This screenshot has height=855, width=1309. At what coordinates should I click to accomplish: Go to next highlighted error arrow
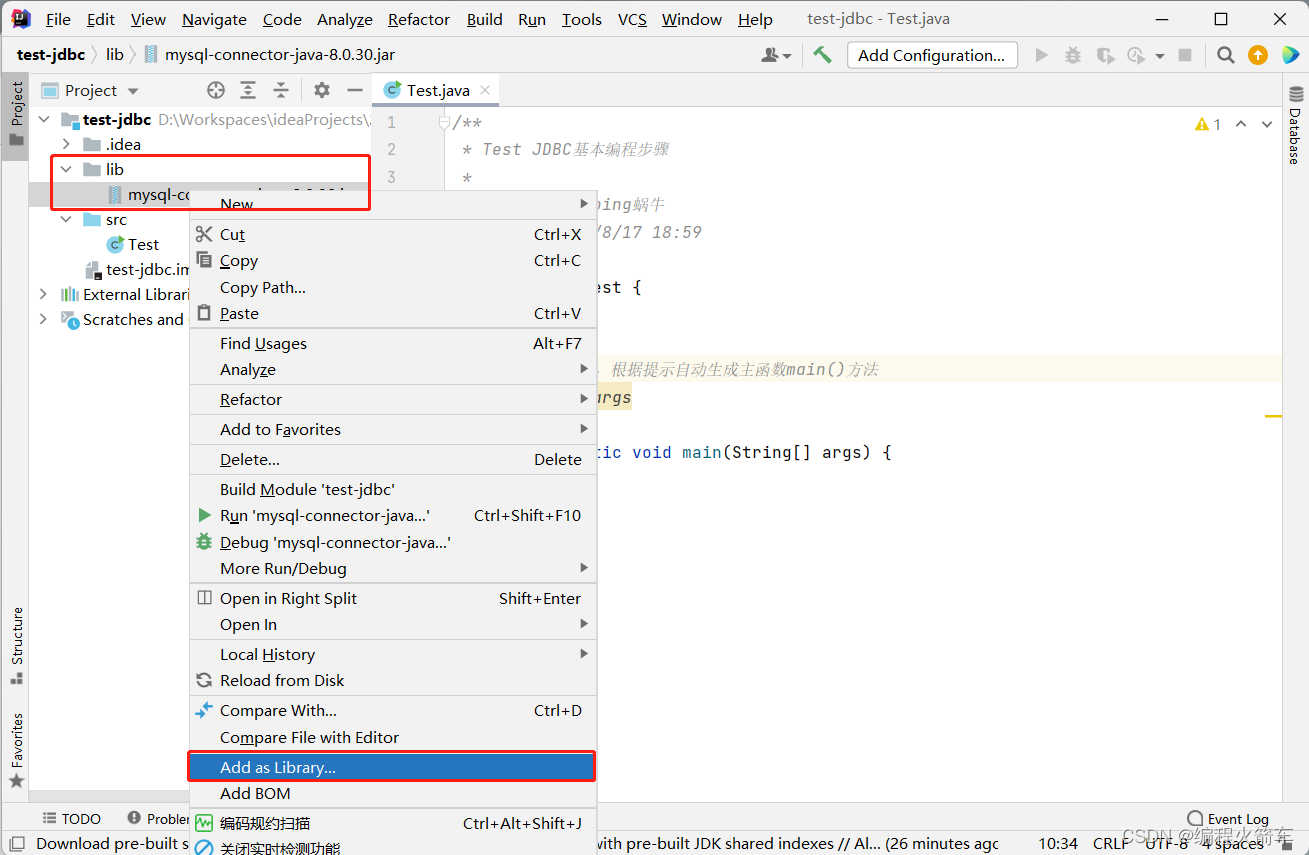pyautogui.click(x=1267, y=124)
